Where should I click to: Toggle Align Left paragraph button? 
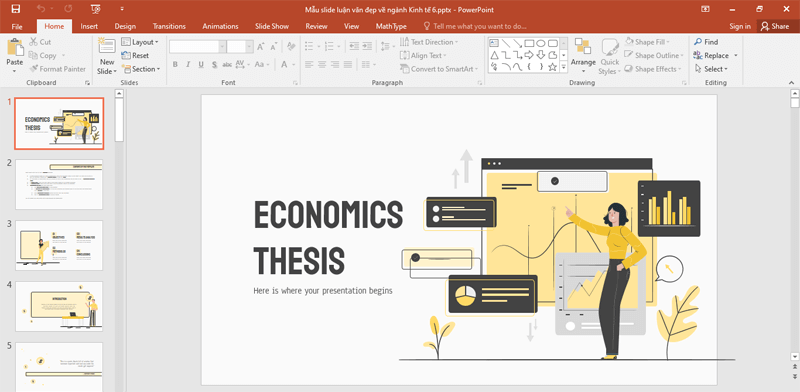(x=309, y=64)
